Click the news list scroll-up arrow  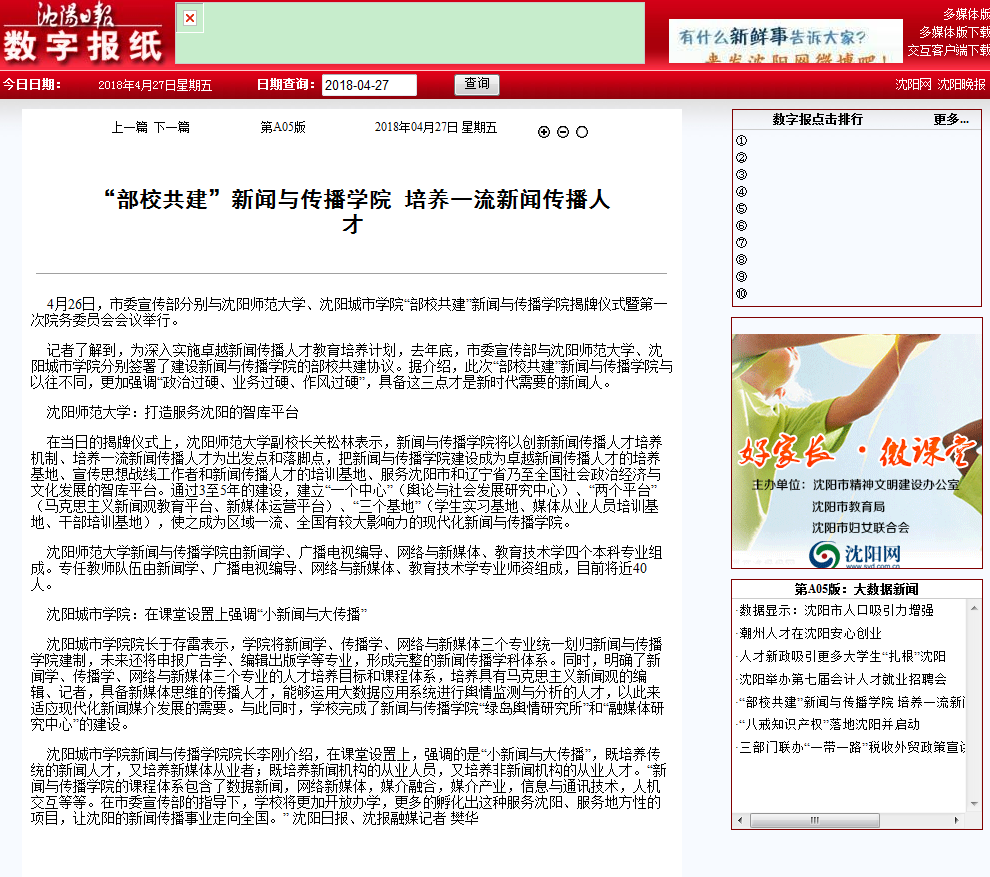click(974, 608)
